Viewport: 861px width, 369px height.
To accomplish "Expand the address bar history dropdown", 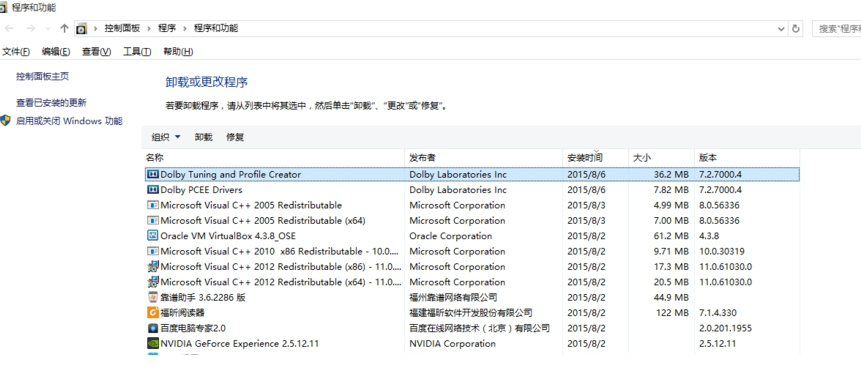I will (781, 29).
